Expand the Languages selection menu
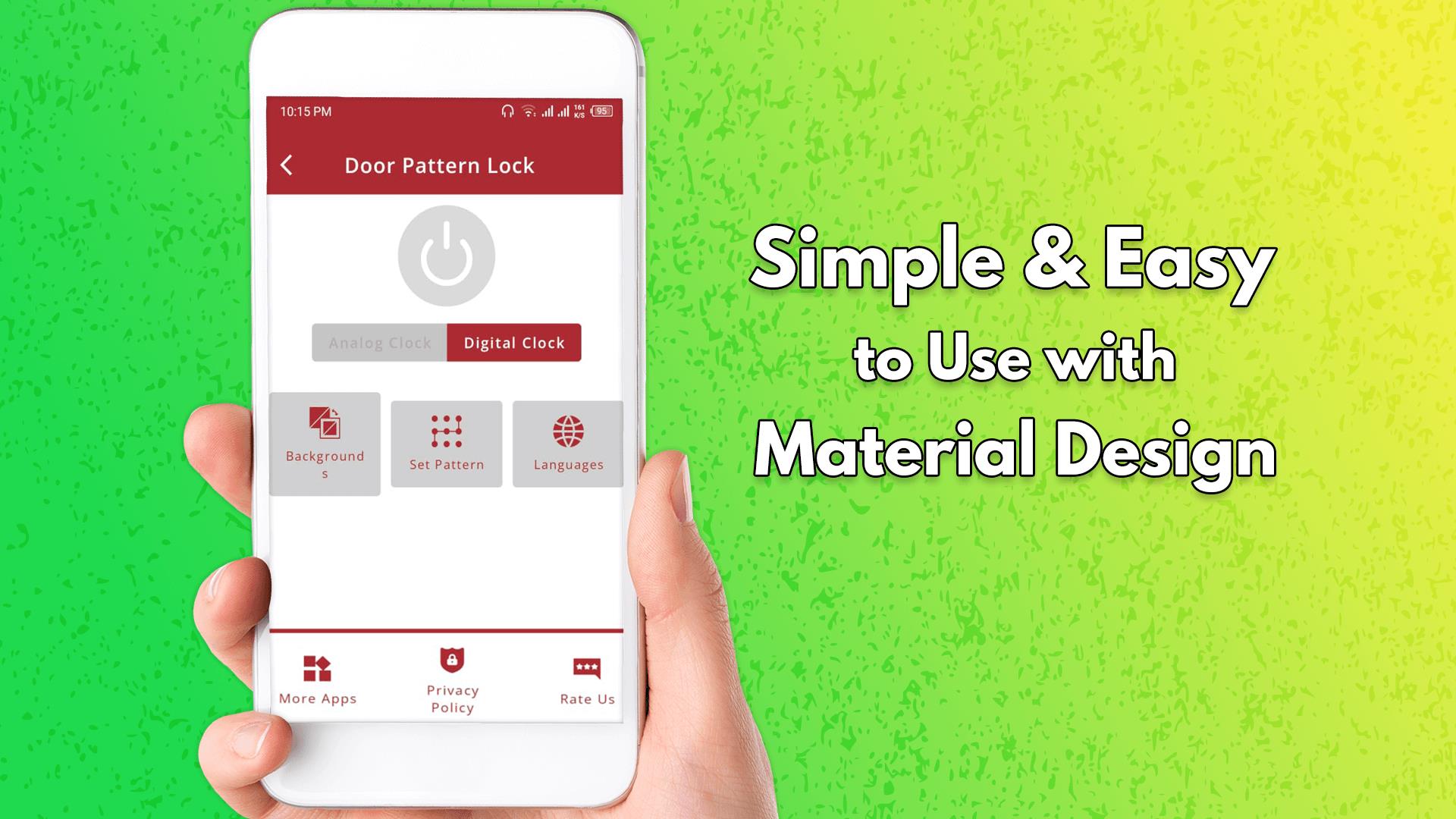 tap(566, 443)
